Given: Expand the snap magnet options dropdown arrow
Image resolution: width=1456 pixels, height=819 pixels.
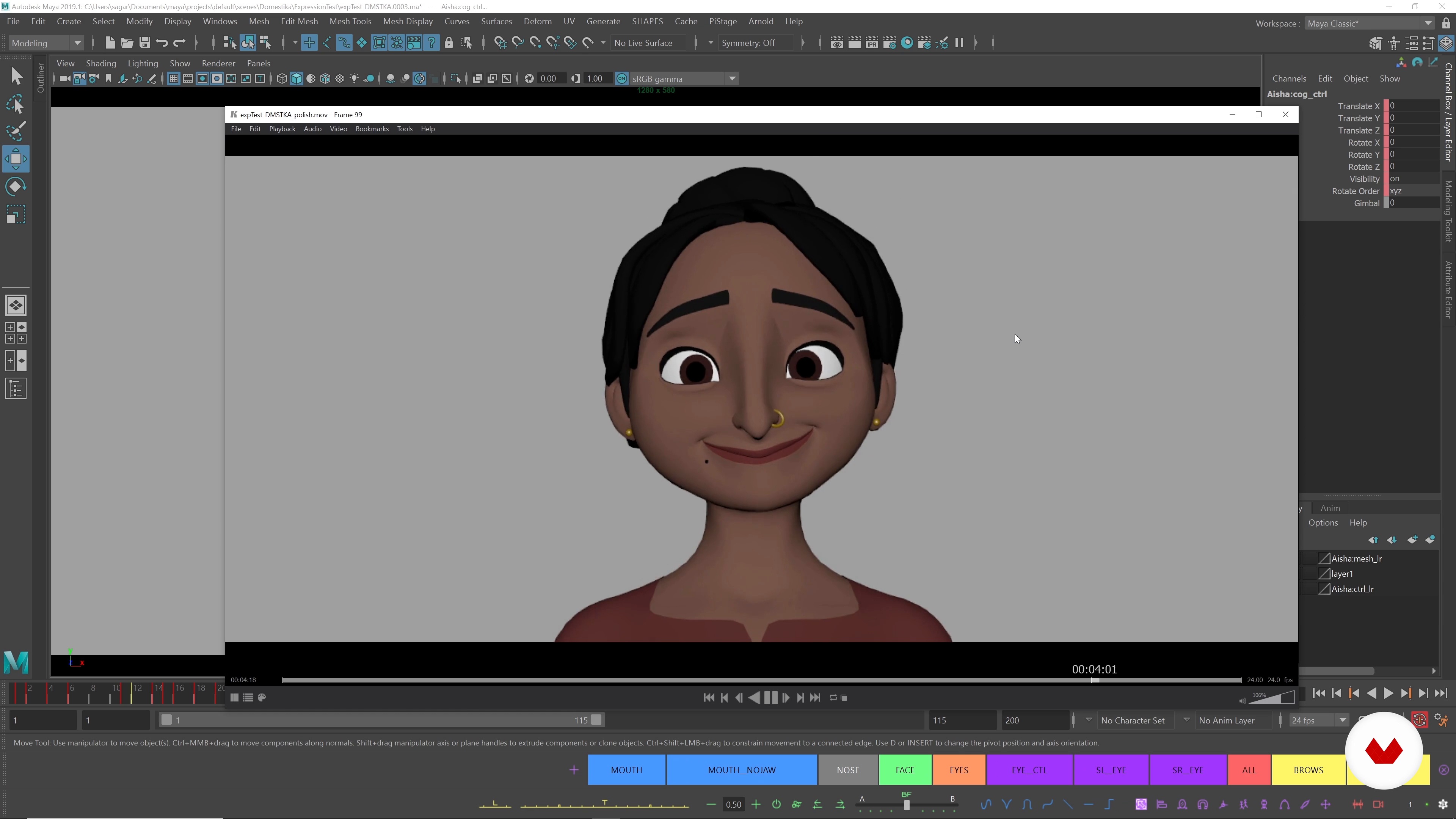Looking at the screenshot, I should [x=603, y=43].
